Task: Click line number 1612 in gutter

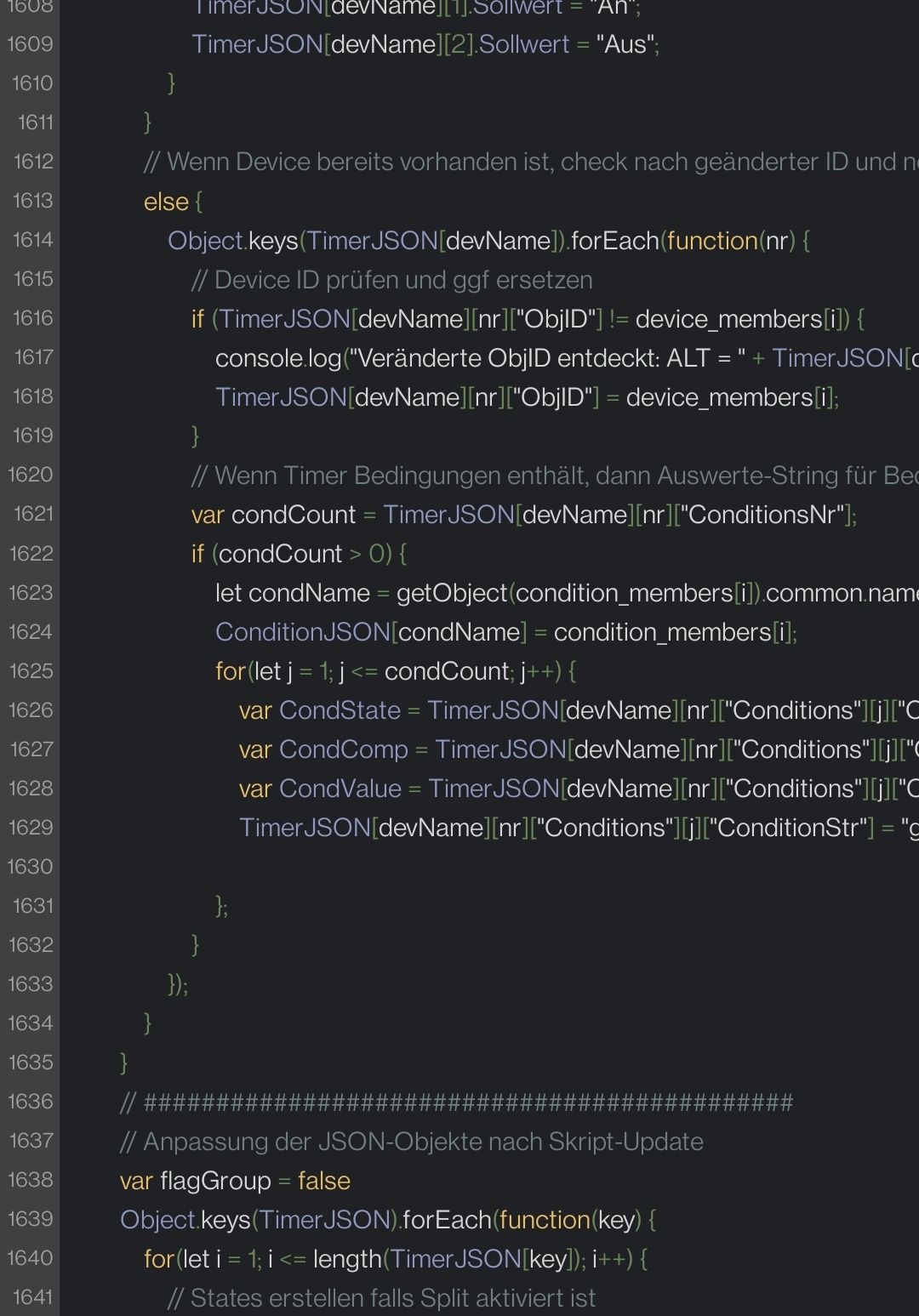Action: point(33,162)
